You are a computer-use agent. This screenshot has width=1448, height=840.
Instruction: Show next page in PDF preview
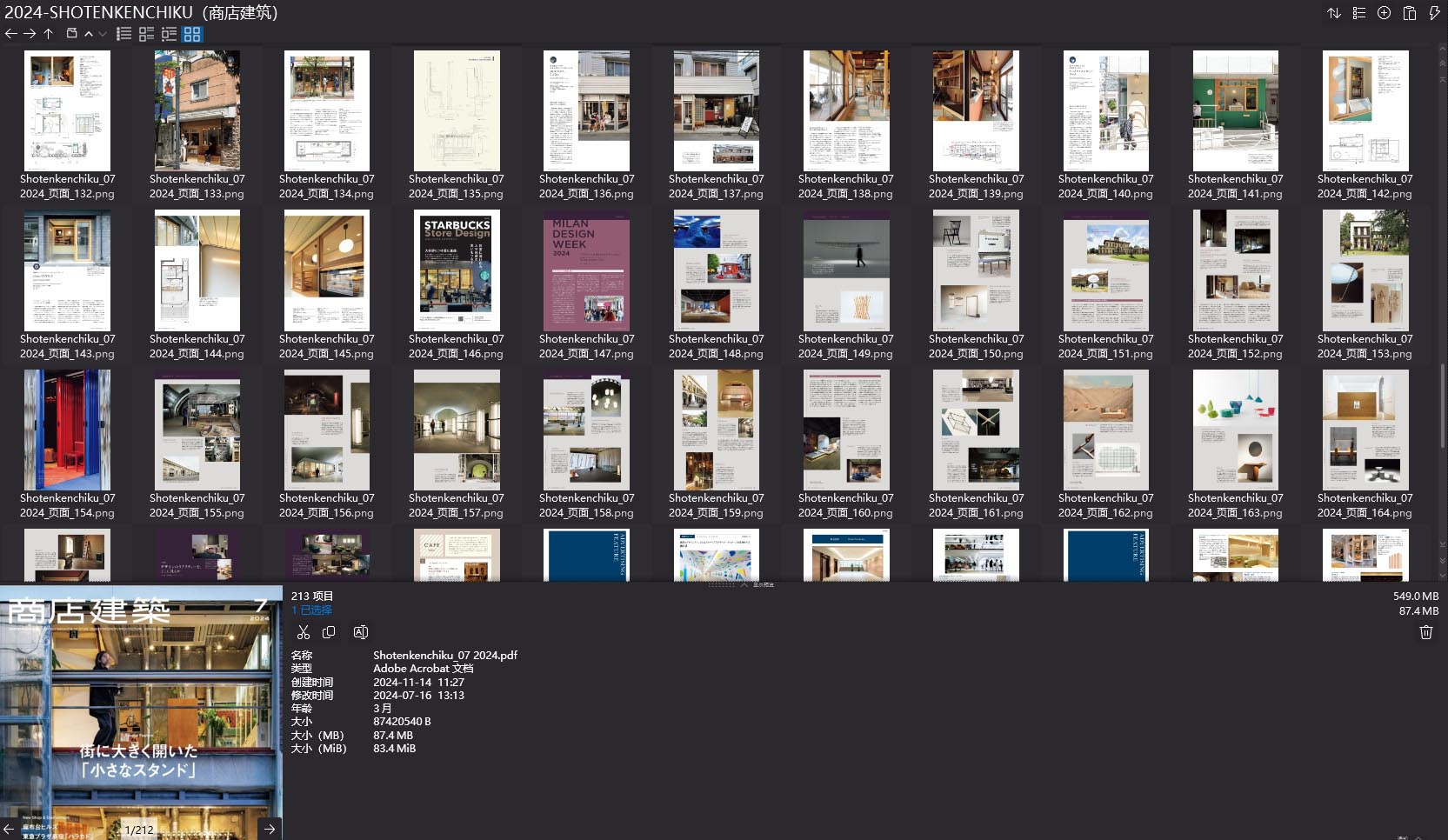coord(270,829)
